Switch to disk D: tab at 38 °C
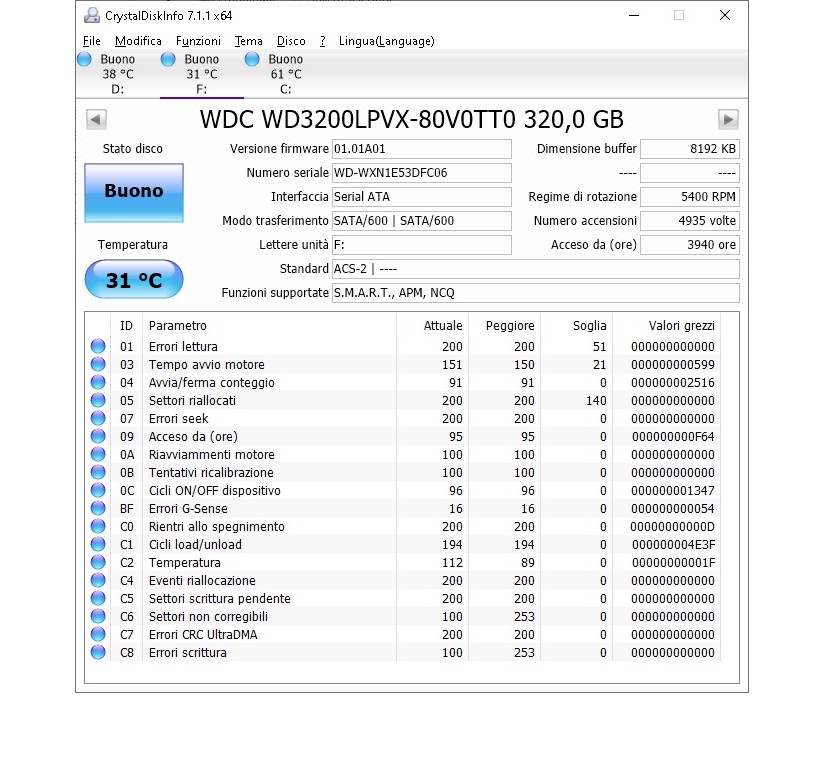Image resolution: width=824 pixels, height=768 pixels. coord(118,74)
